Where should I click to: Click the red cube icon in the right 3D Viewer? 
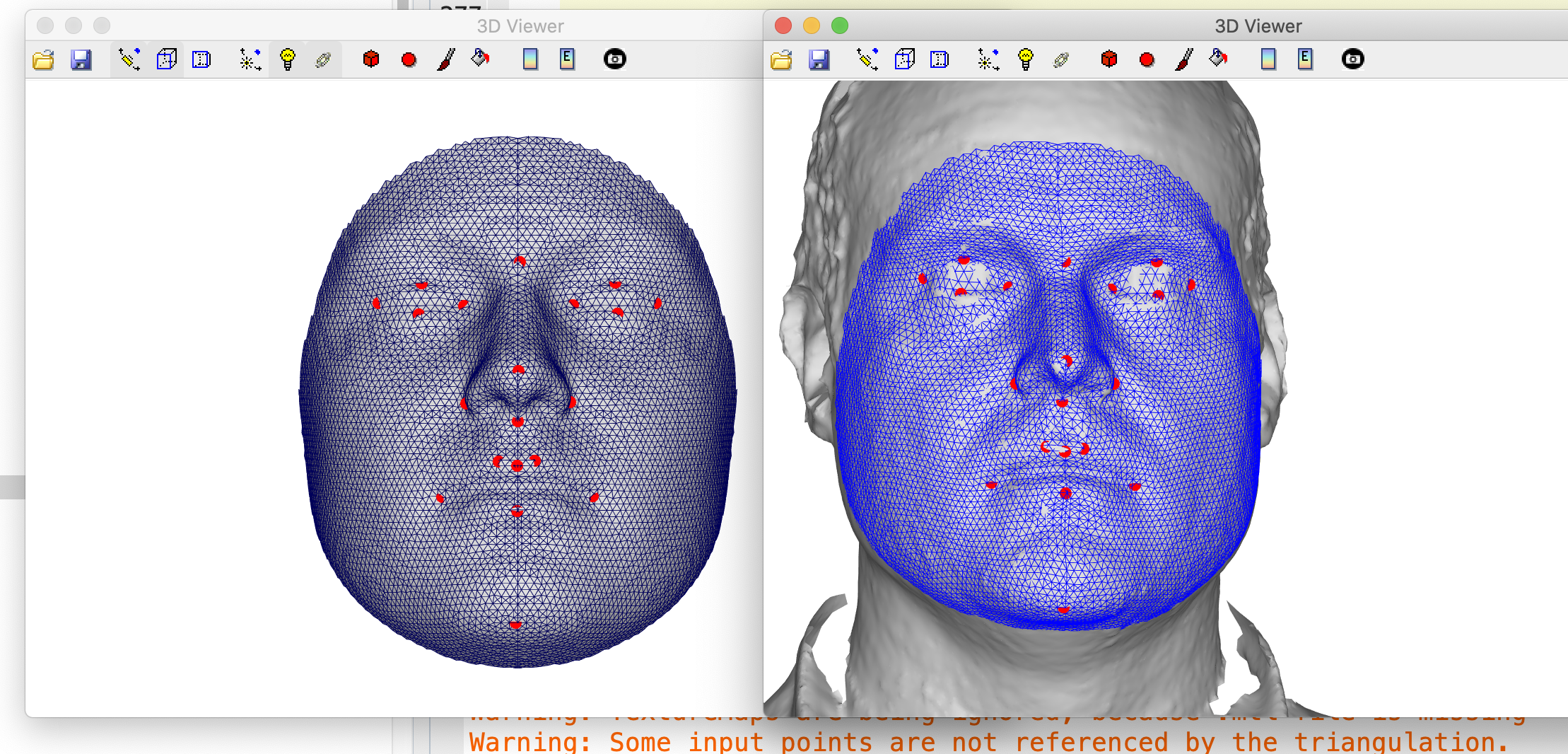pos(1108,59)
